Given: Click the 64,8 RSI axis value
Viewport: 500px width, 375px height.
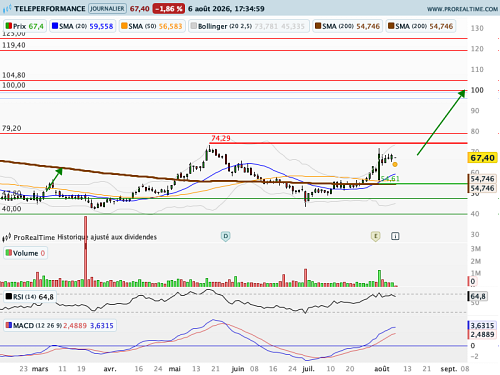Looking at the screenshot, I should click(478, 296).
